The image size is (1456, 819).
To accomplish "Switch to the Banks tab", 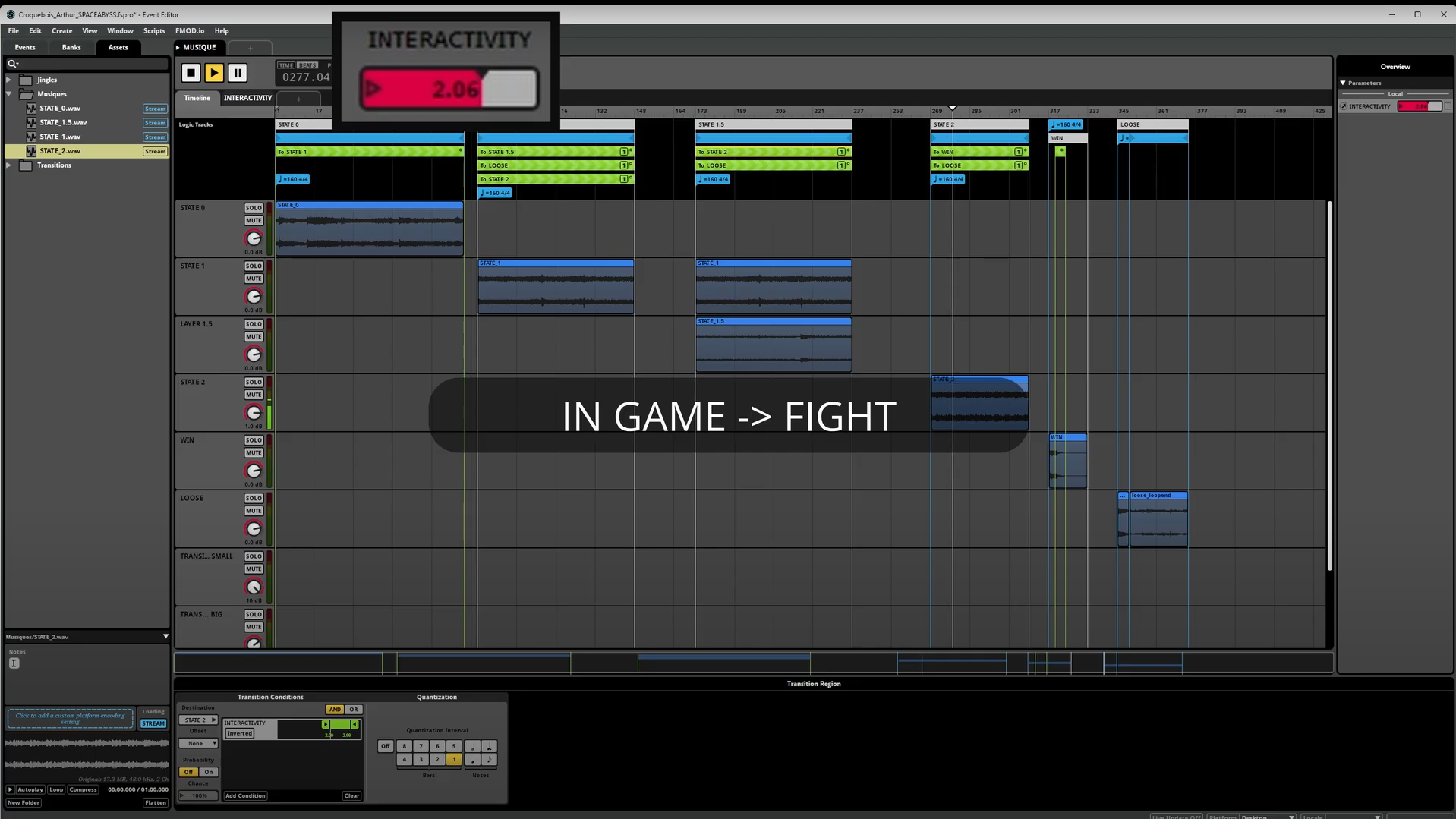I will click(71, 47).
